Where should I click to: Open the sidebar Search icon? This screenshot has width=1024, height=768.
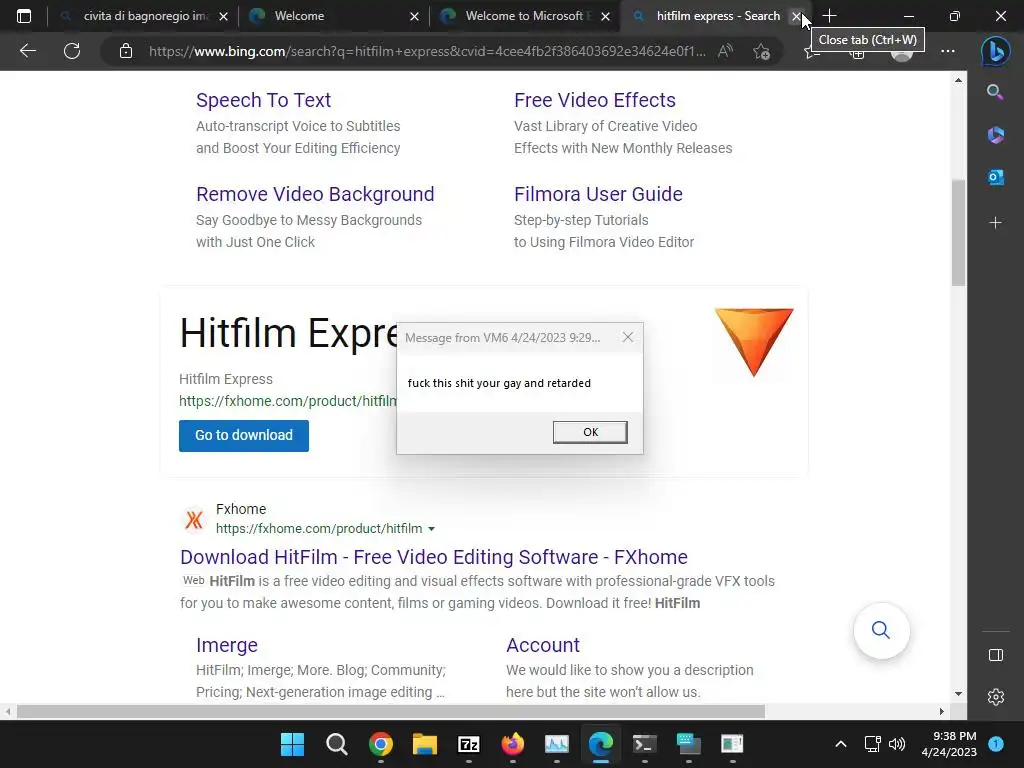pos(995,92)
